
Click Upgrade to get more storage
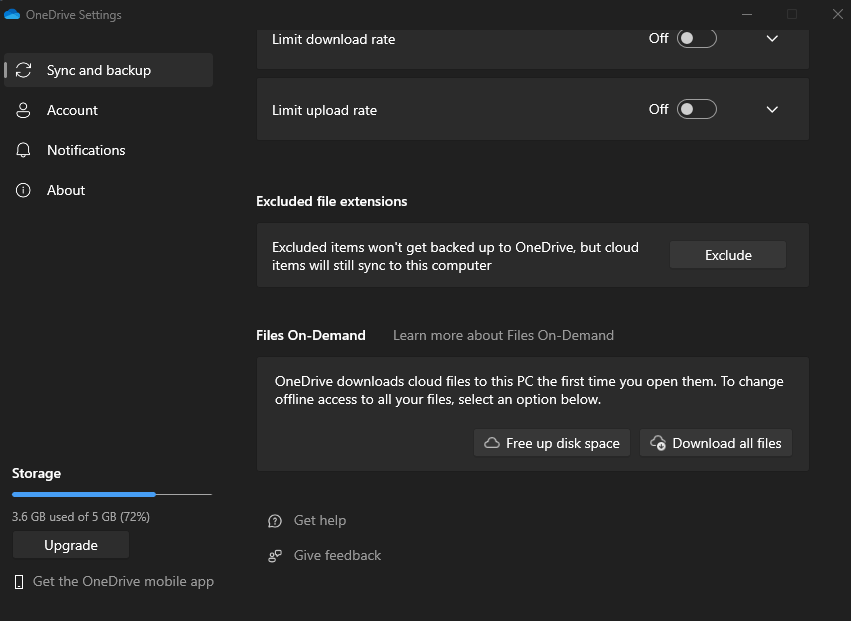71,545
